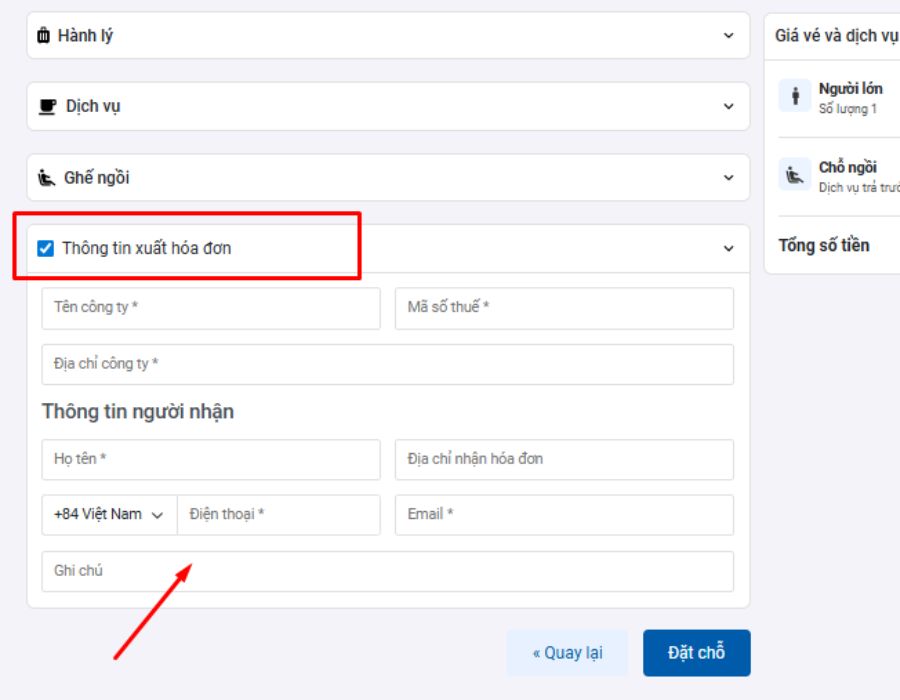
Task: Click the Thông tin người nhận heading
Action: [x=138, y=411]
